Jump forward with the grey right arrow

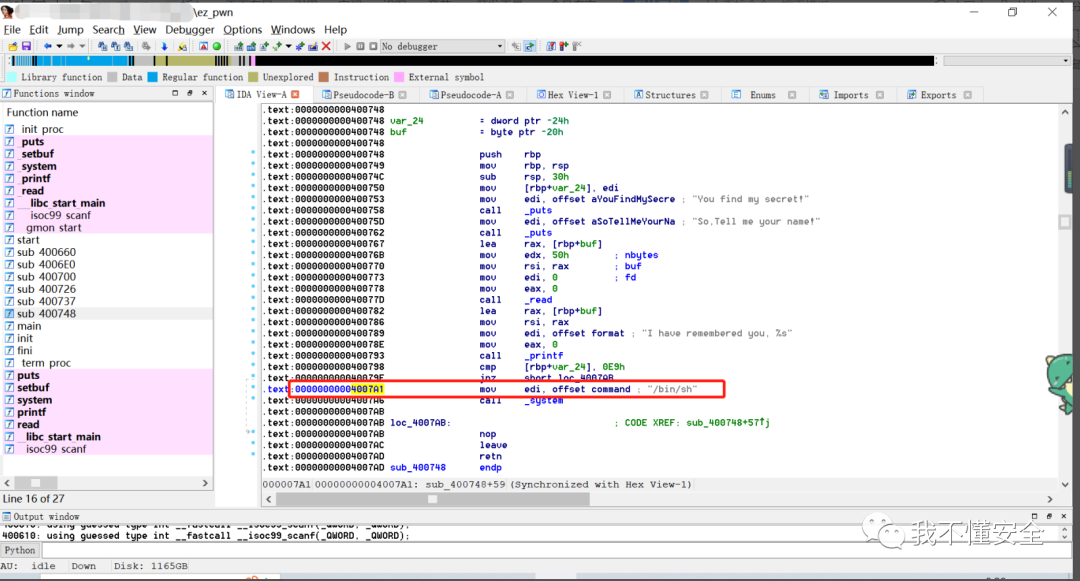point(70,46)
